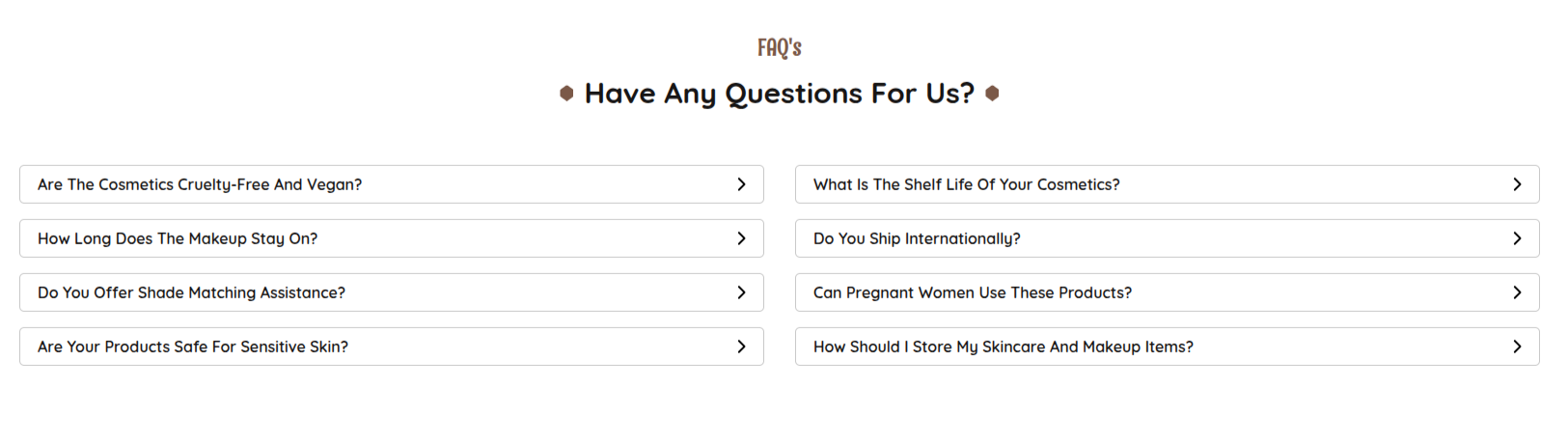Click chevron for Pregnant Women question

click(x=1517, y=292)
